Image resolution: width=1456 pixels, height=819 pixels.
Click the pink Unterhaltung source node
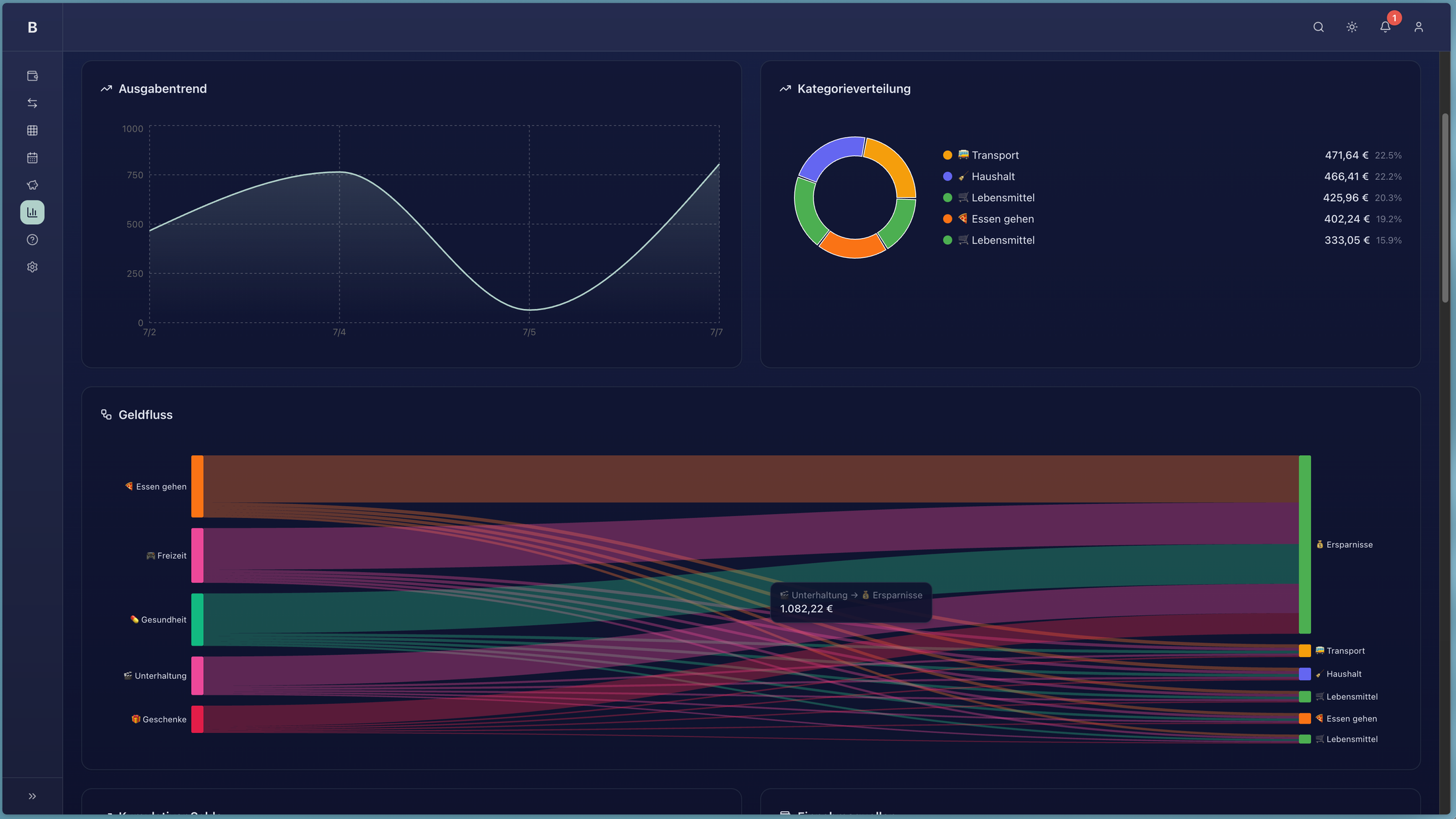point(197,675)
